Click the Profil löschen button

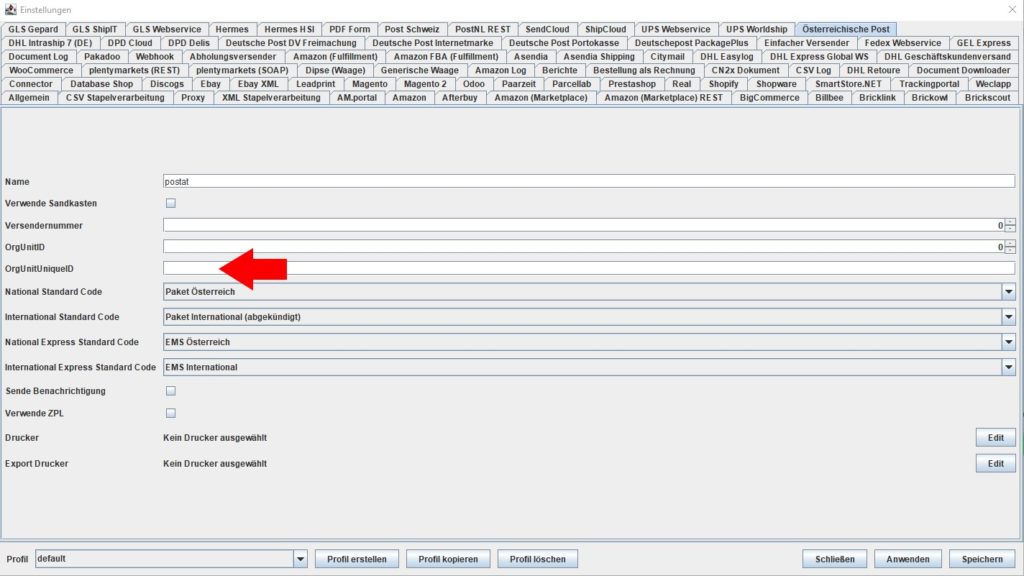tap(537, 559)
